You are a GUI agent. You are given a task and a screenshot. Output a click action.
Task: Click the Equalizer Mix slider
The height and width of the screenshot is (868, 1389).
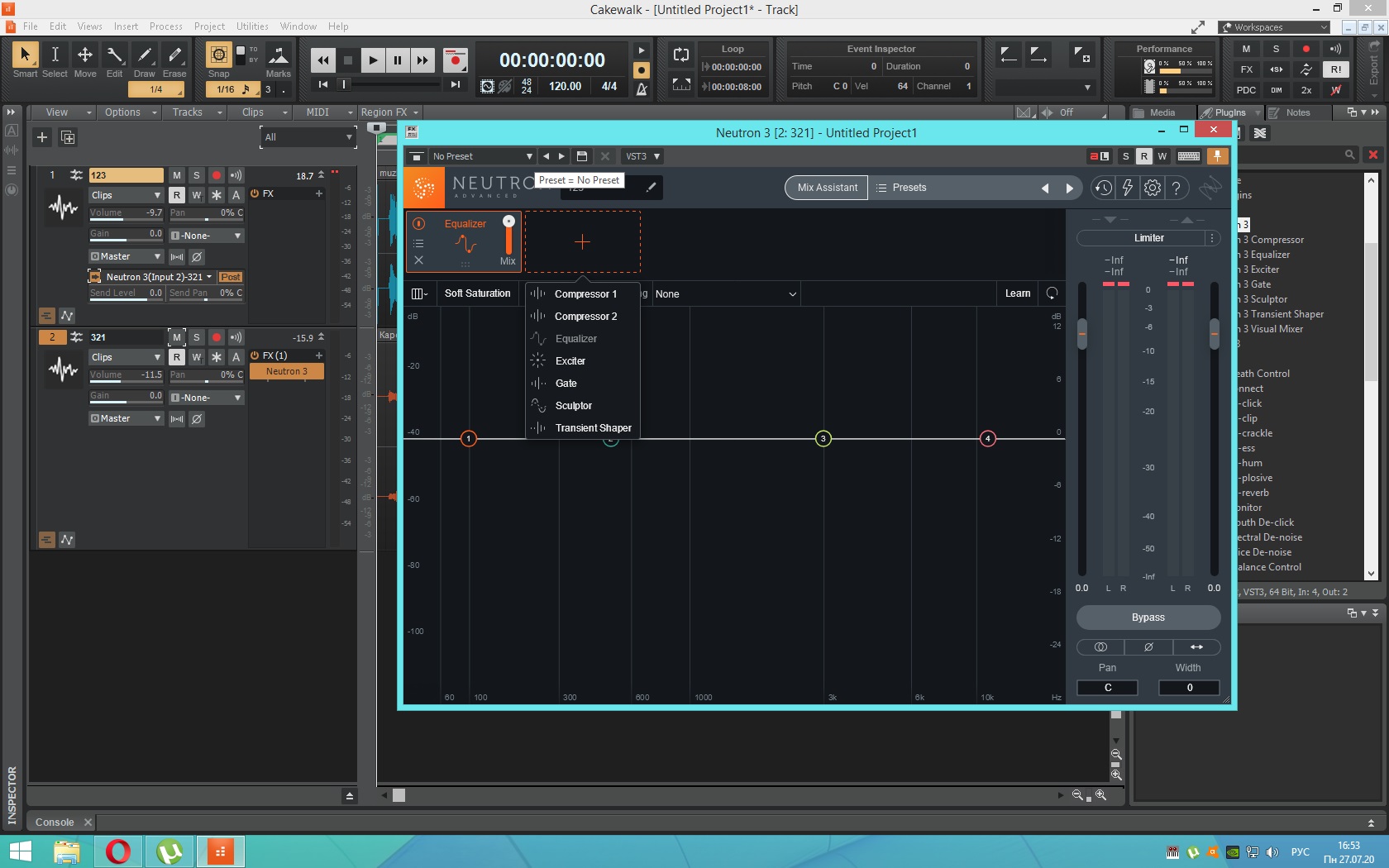(508, 236)
